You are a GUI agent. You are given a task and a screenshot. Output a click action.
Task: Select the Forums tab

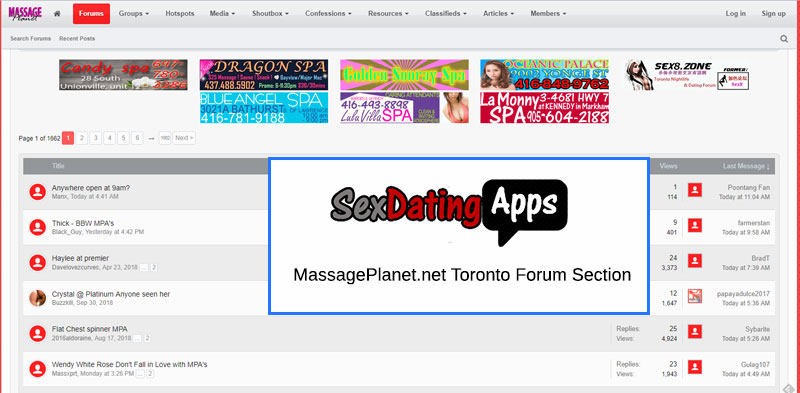point(91,14)
